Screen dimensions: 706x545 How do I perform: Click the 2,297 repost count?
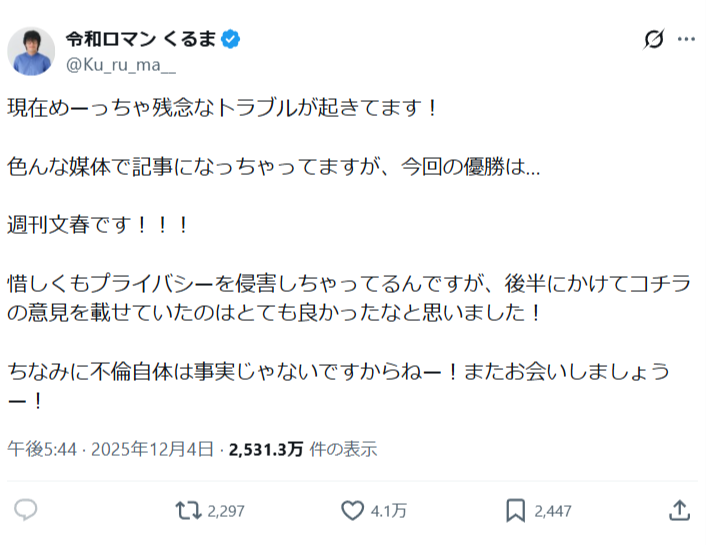(x=227, y=511)
